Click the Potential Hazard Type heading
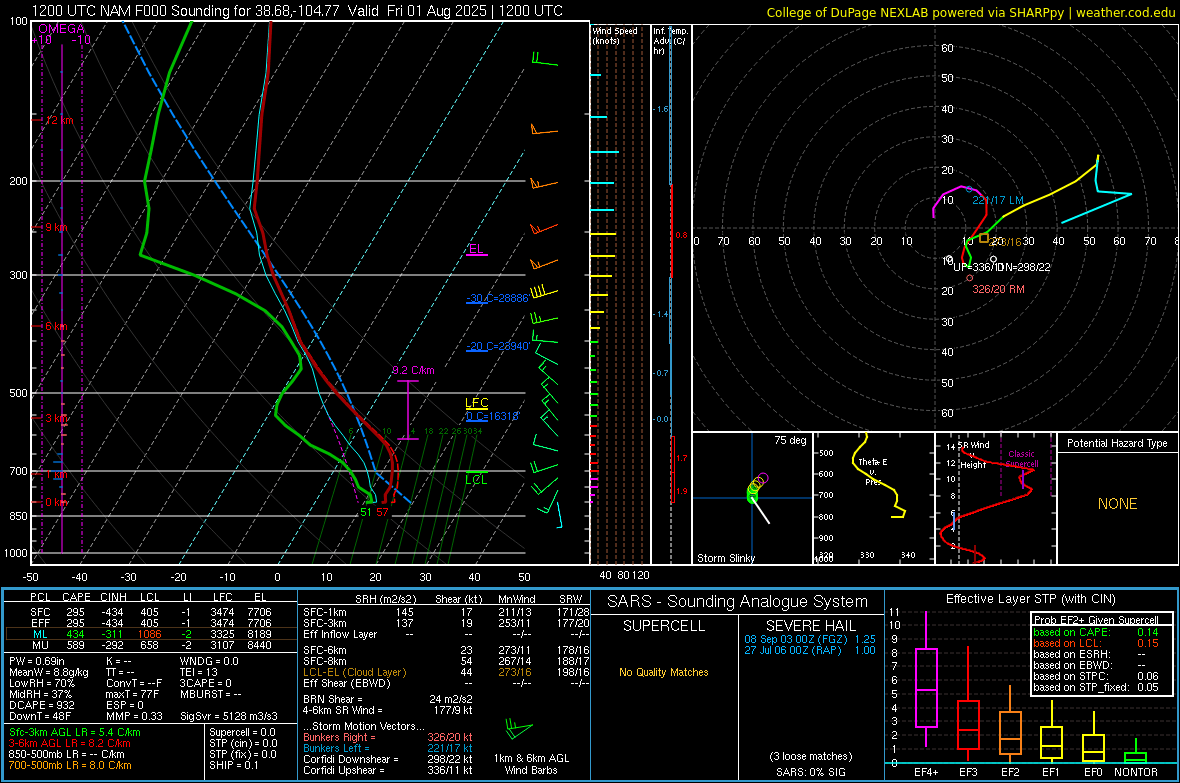The height and width of the screenshot is (783, 1180). pyautogui.click(x=1117, y=443)
